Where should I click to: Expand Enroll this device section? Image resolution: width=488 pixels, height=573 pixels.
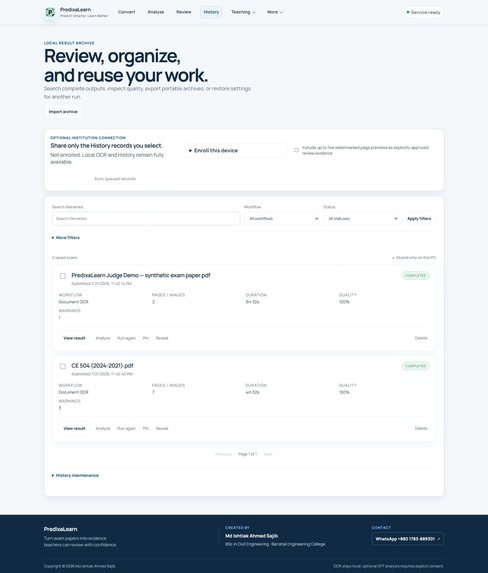pos(236,151)
